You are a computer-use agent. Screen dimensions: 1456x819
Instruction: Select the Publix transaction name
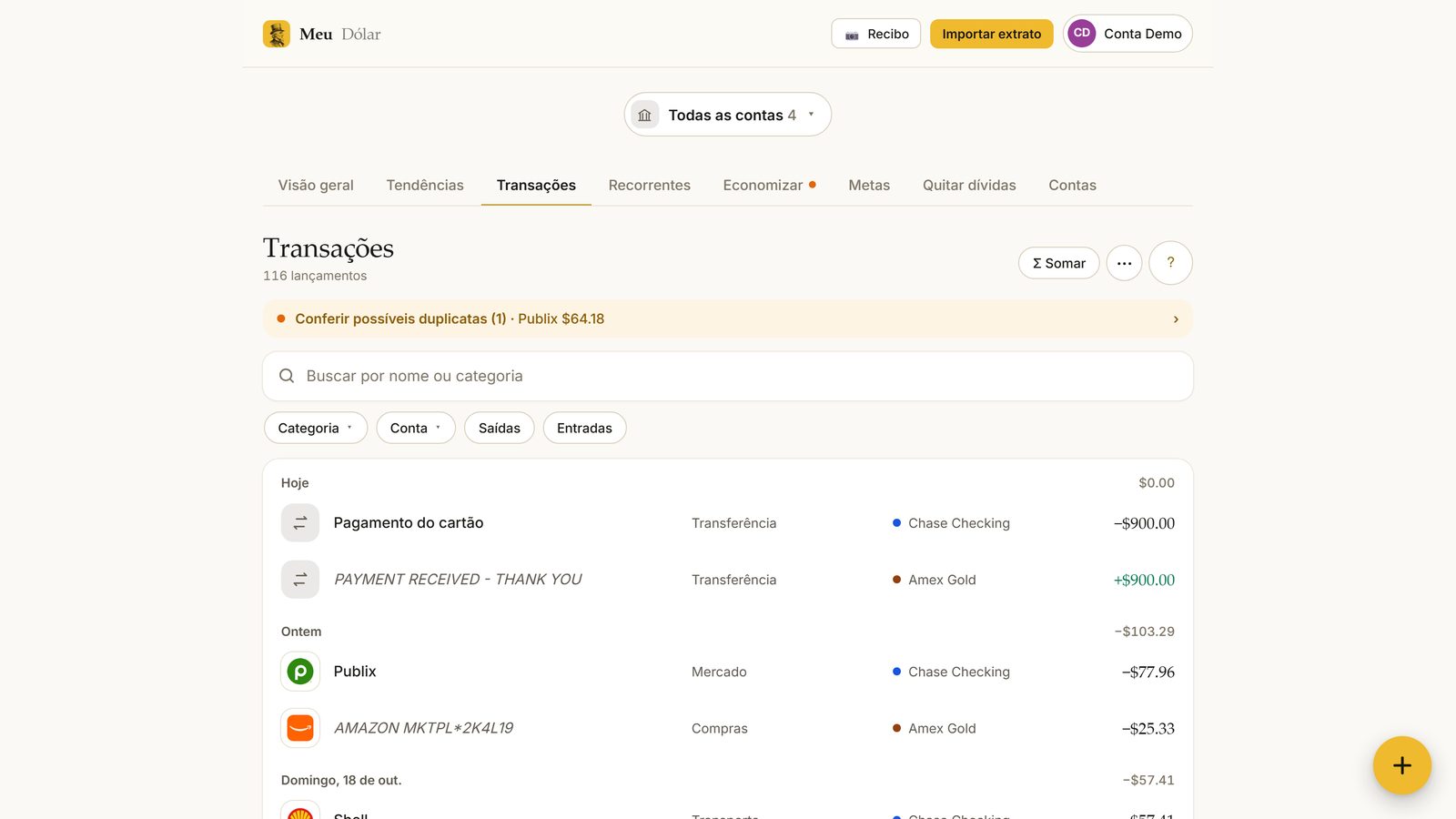[355, 672]
